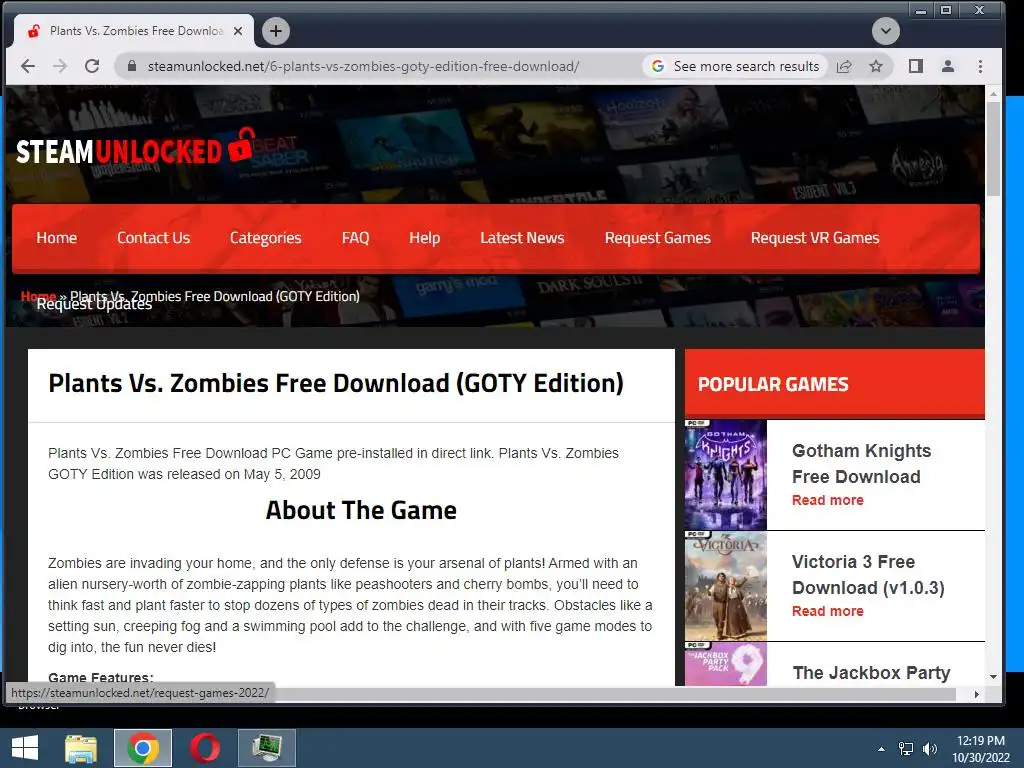
Task: Open the Request VR Games navigation item
Action: click(815, 238)
